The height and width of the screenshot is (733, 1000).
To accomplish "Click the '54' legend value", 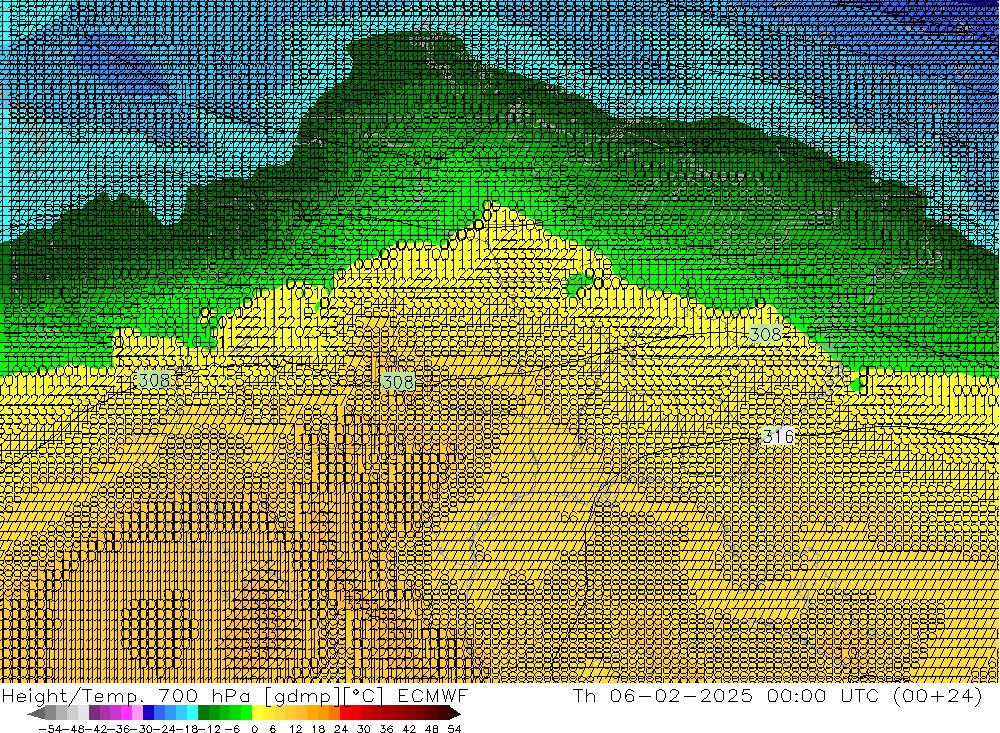I will point(454,729).
